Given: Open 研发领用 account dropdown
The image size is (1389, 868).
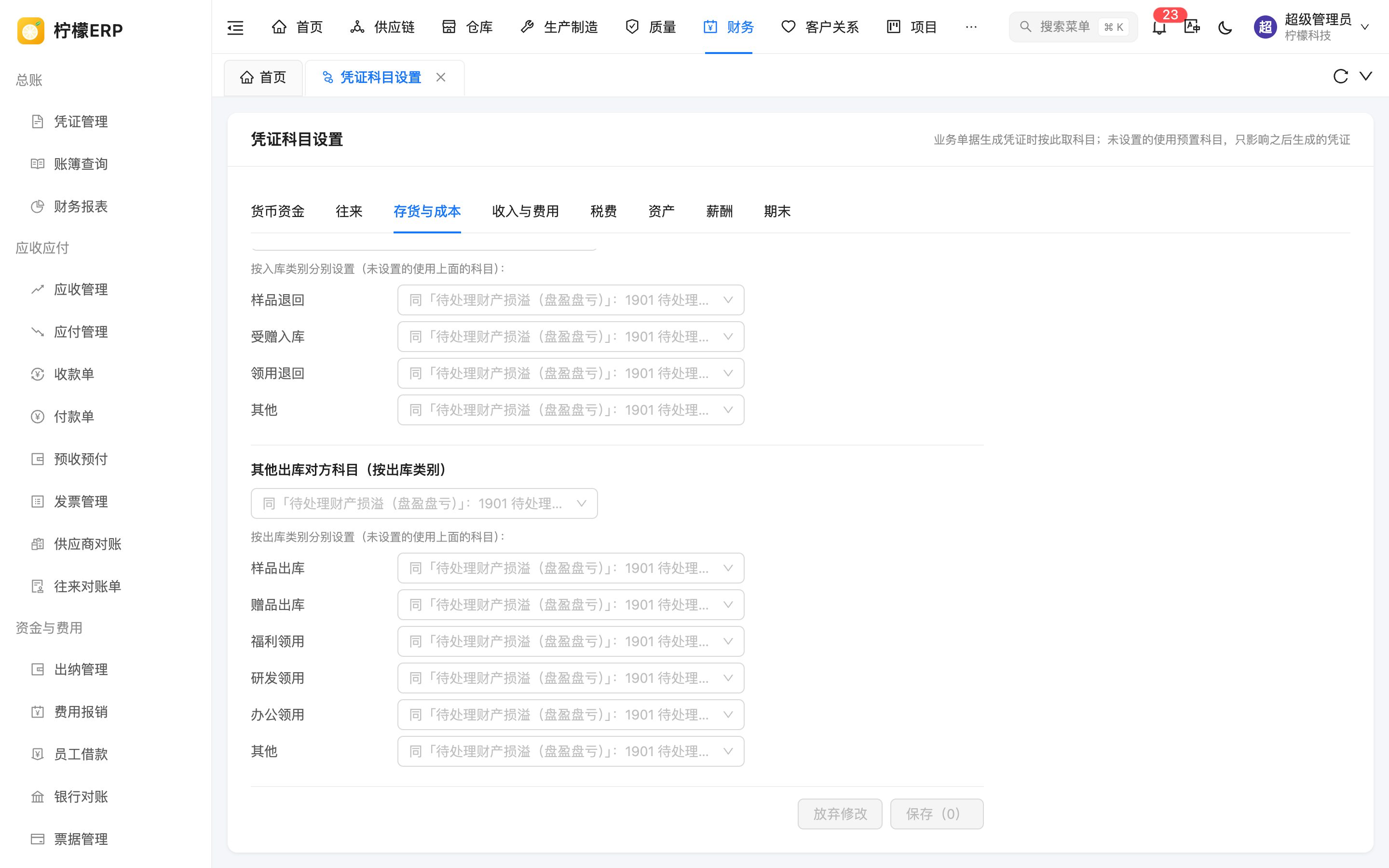Looking at the screenshot, I should coord(571,678).
